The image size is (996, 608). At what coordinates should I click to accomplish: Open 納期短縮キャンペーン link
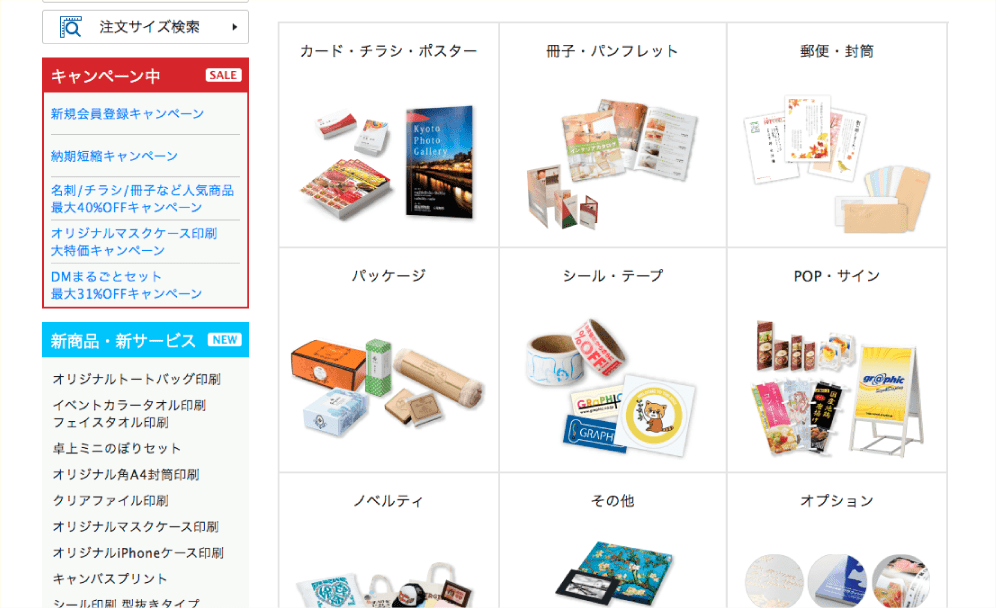click(x=114, y=156)
